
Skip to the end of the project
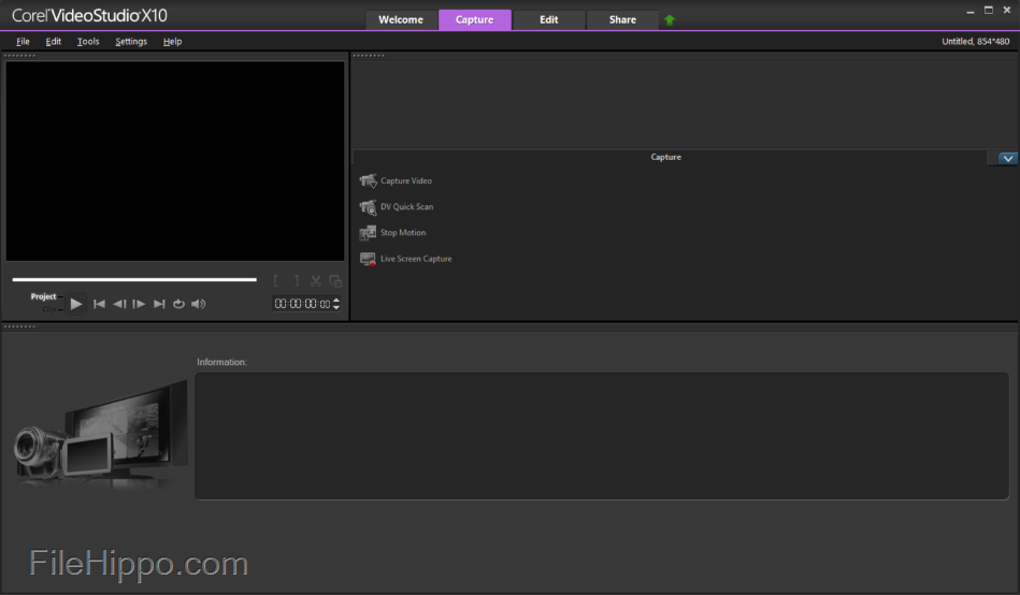[x=159, y=303]
